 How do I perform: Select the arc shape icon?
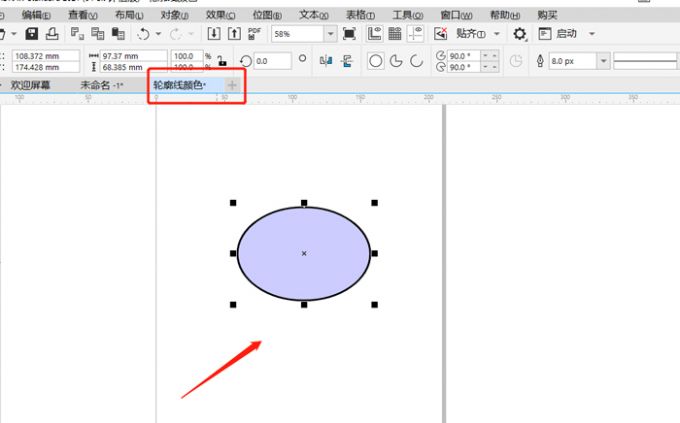coord(416,61)
